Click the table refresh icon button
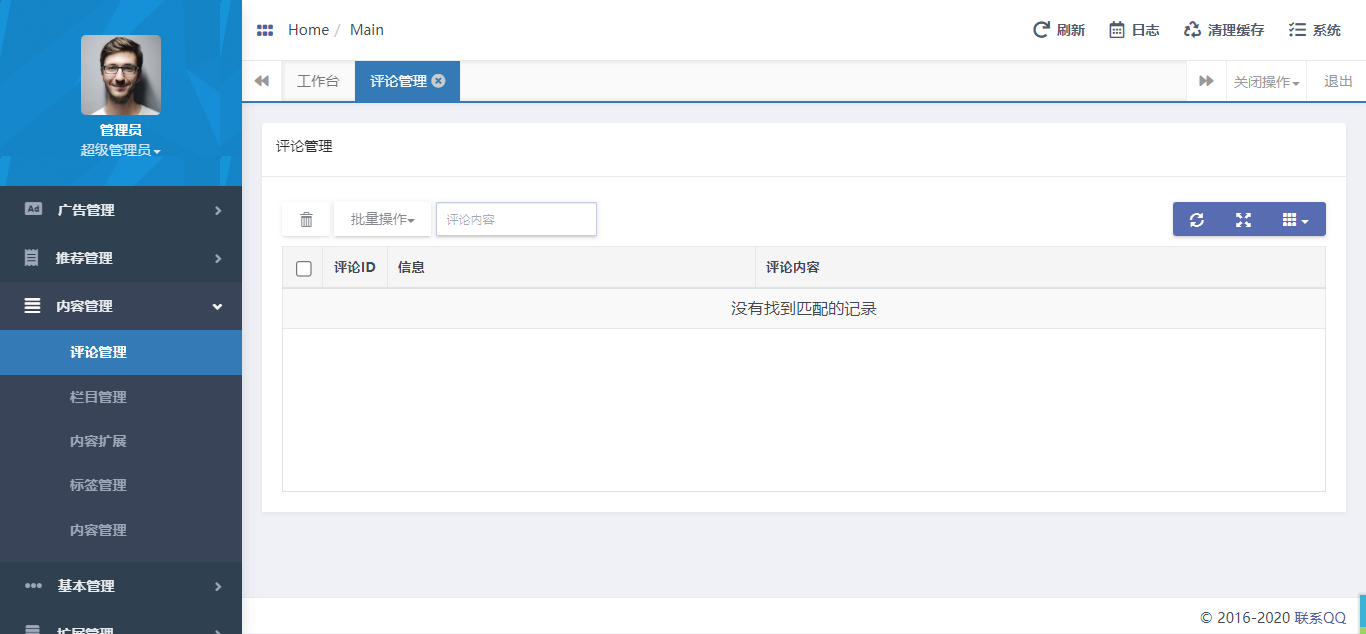 click(x=1196, y=220)
